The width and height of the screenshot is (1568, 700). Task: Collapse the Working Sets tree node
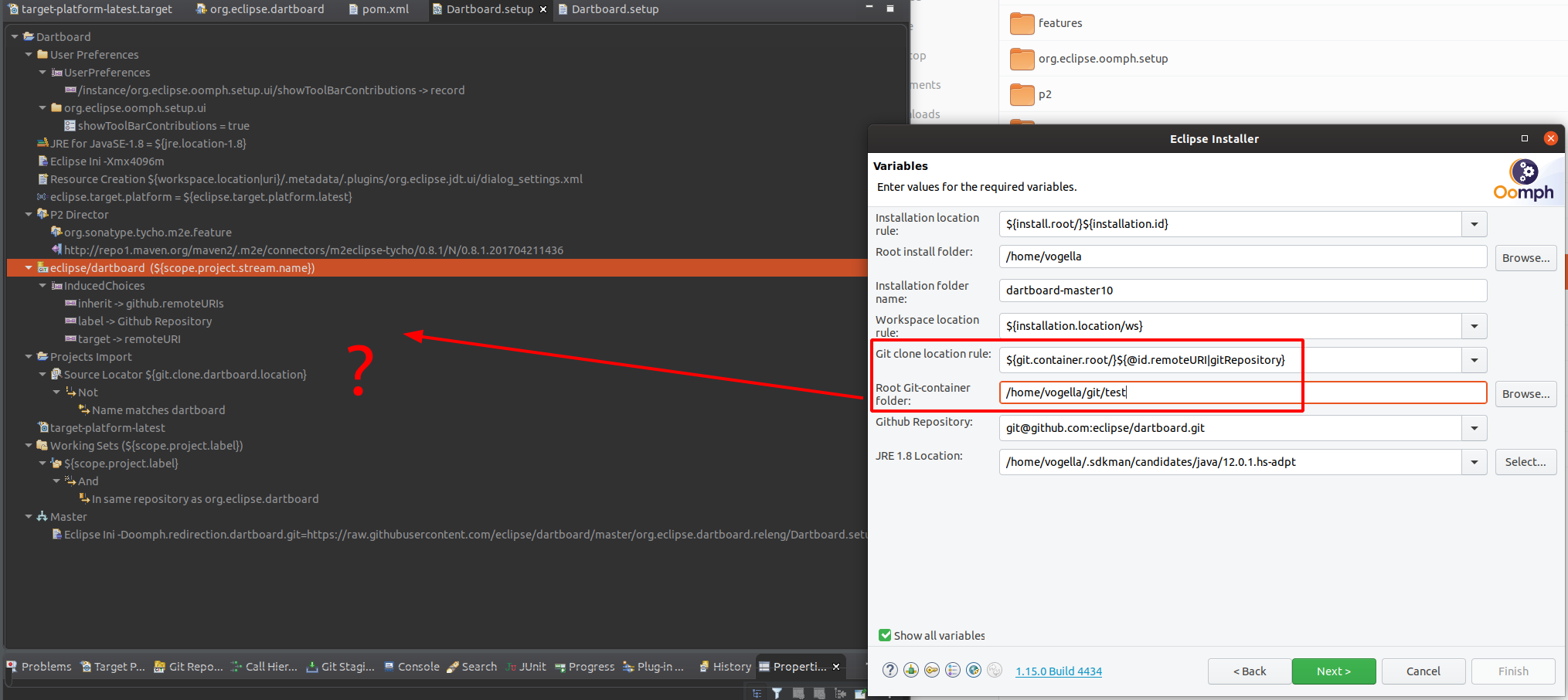tap(29, 445)
